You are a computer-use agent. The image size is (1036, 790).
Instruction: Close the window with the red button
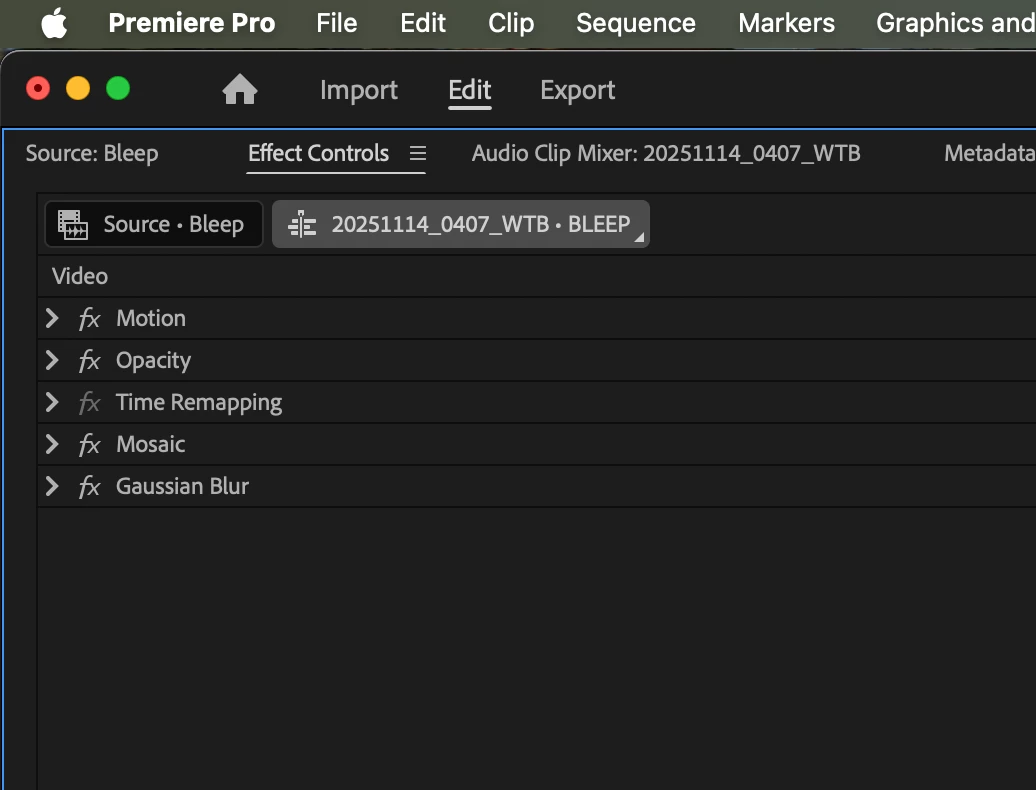[x=38, y=88]
